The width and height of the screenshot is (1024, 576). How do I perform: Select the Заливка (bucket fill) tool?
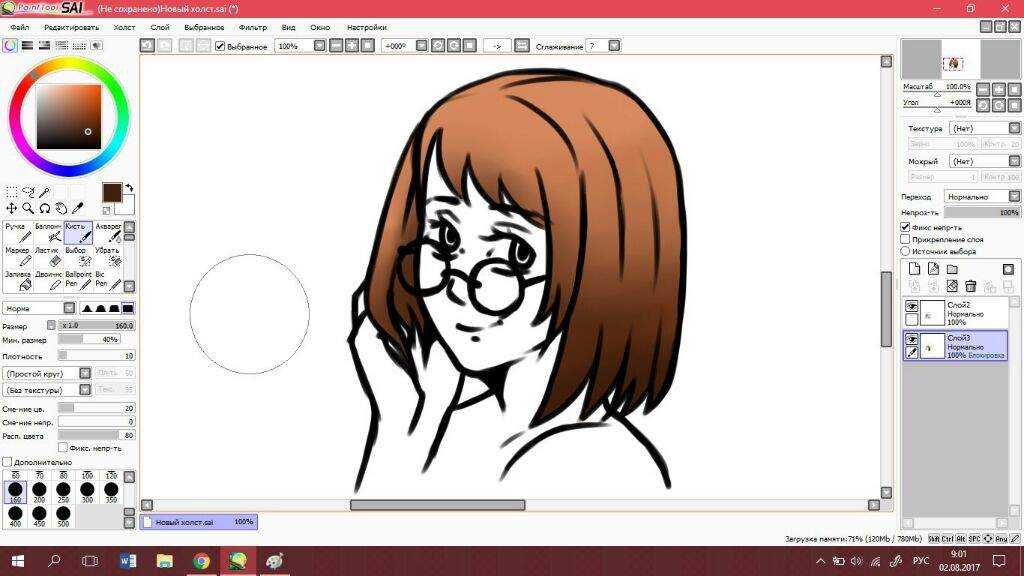pos(18,280)
